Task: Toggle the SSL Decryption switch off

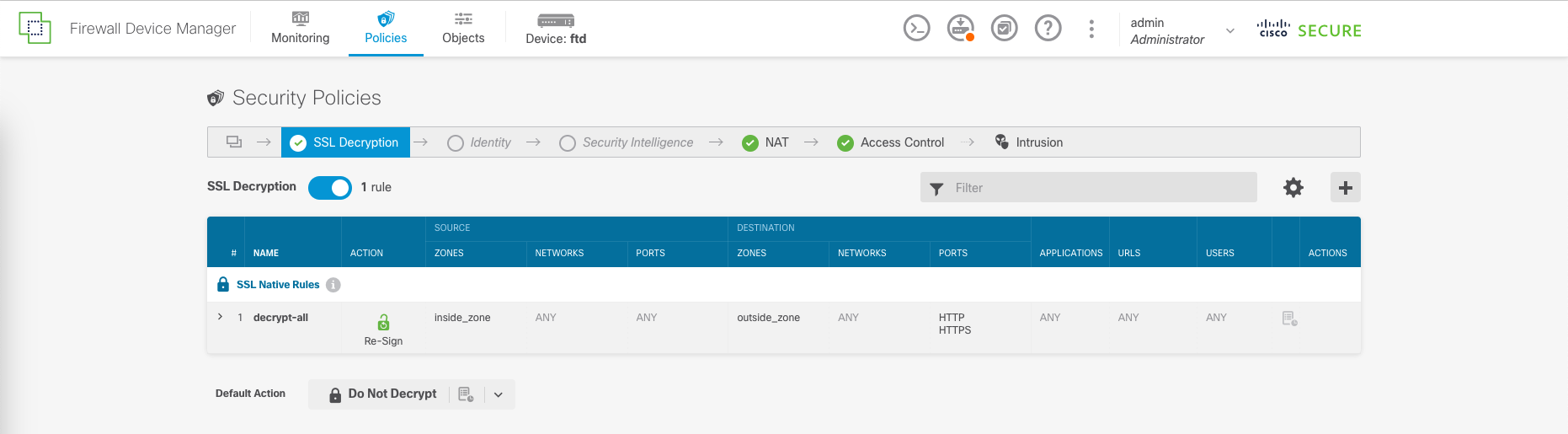Action: 330,187
